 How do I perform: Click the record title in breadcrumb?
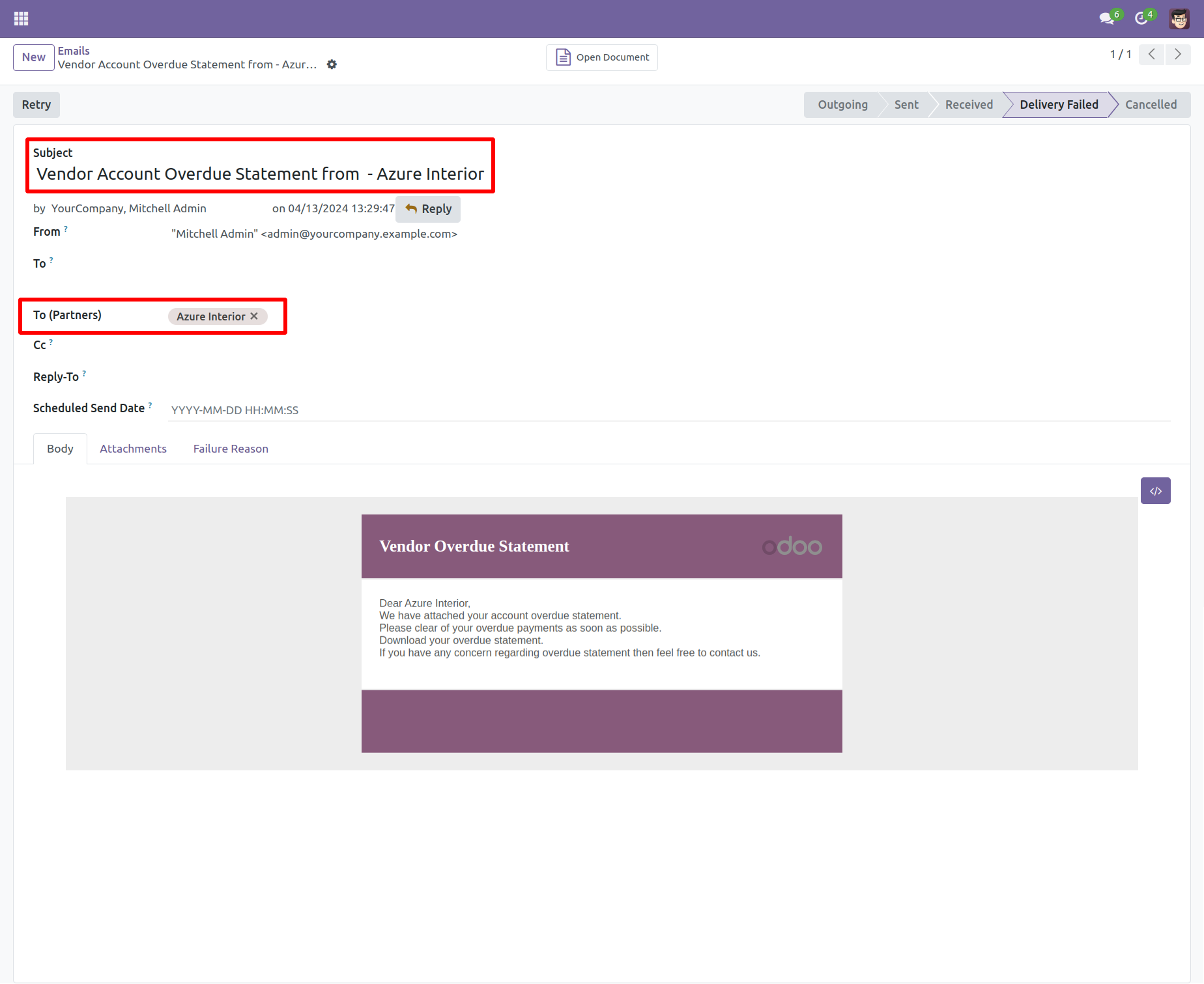pos(188,64)
